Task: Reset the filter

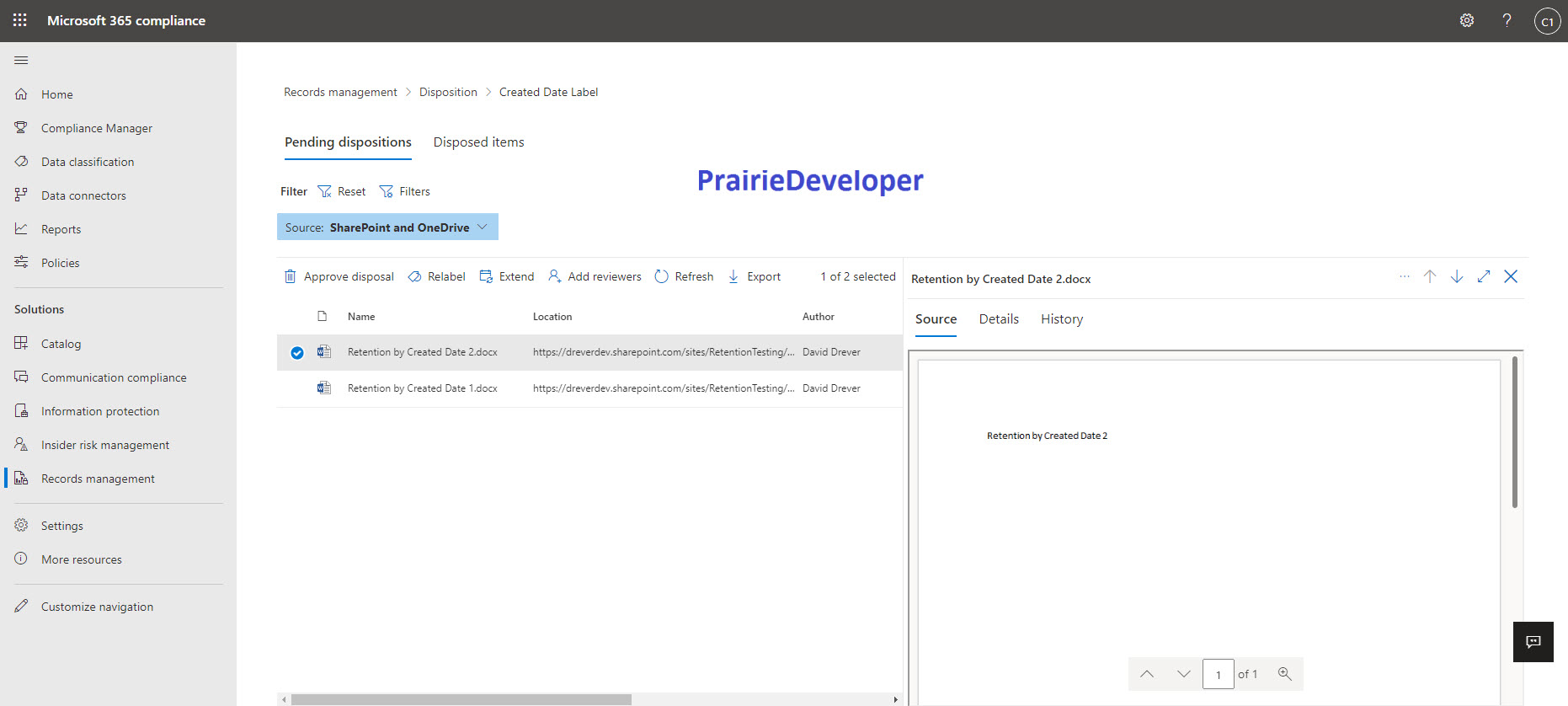Action: point(342,191)
